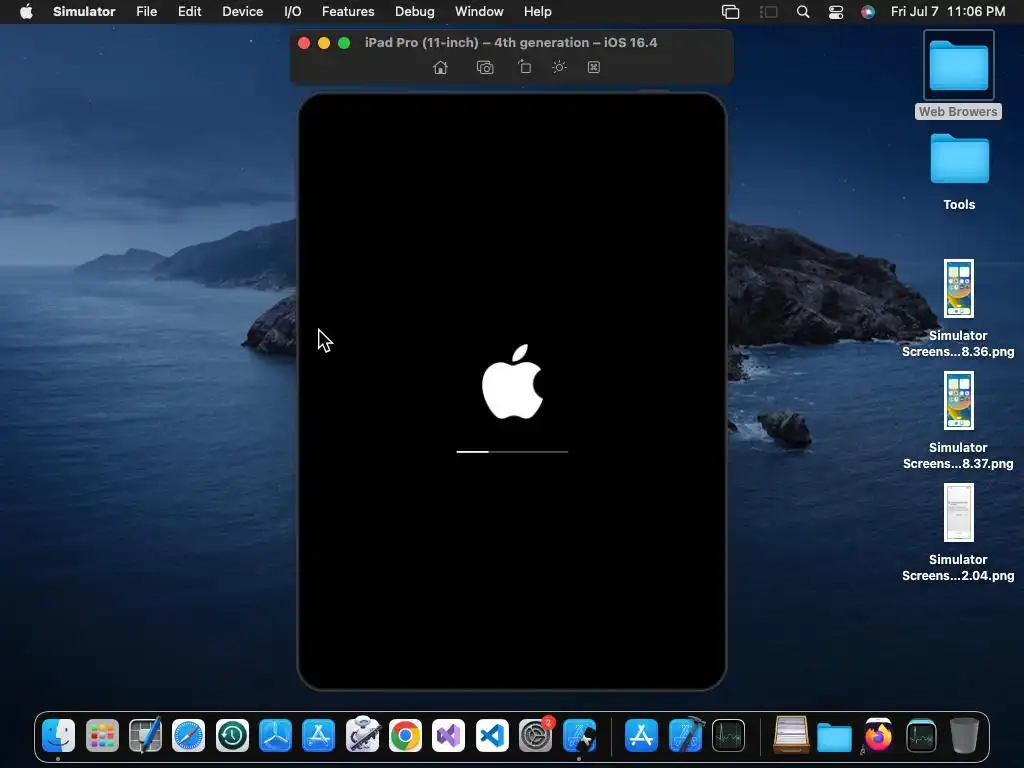
Task: Open Time Machine from the Dock
Action: [x=232, y=736]
